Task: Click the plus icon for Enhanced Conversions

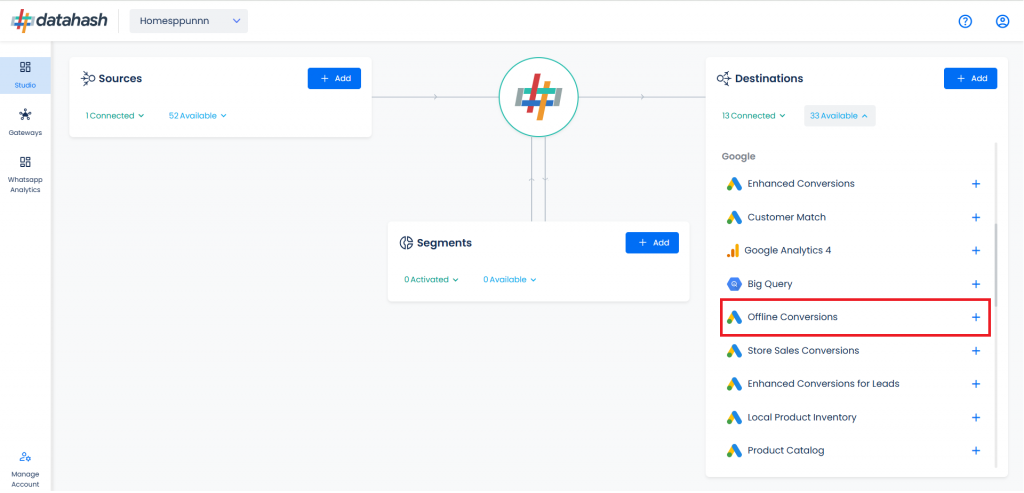Action: pos(976,184)
